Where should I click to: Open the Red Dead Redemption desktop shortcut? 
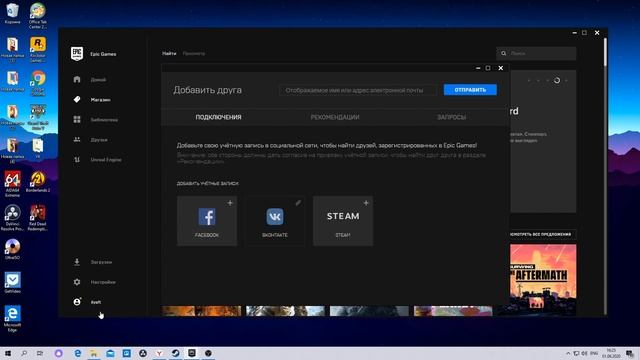coord(38,218)
